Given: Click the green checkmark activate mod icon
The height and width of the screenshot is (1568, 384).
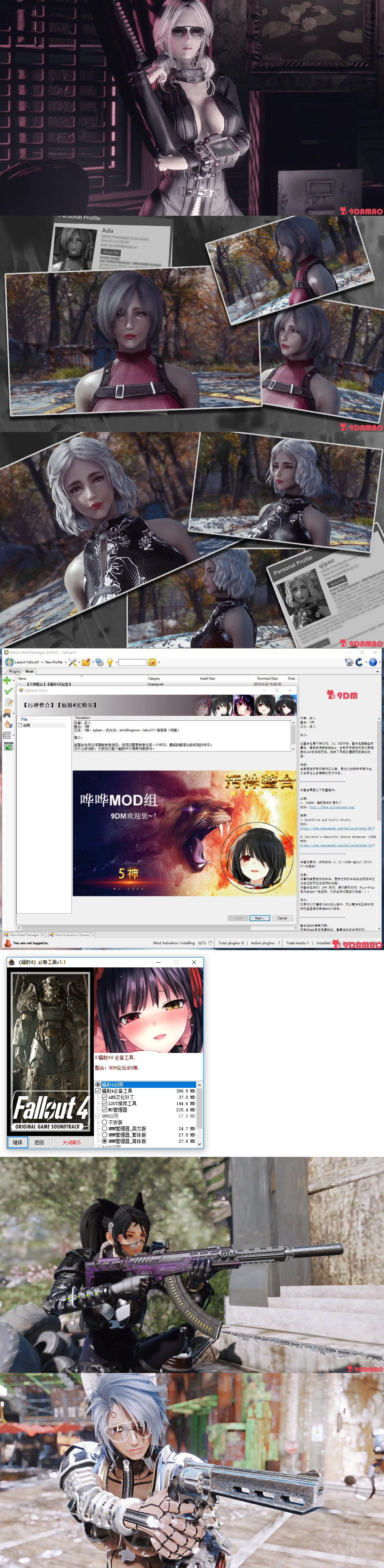Looking at the screenshot, I should (8, 692).
